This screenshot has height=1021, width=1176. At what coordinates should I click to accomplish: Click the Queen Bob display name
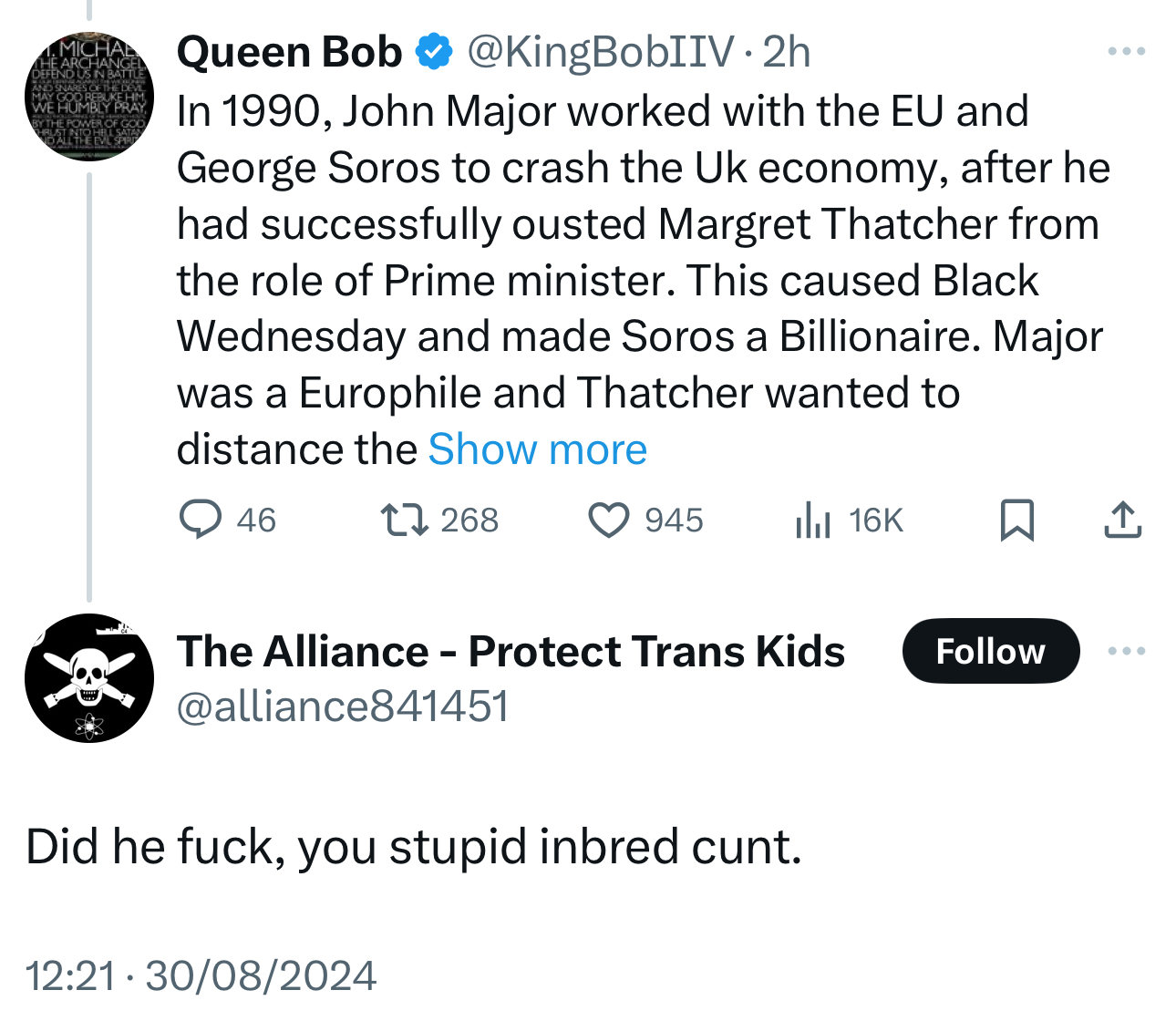tap(289, 52)
